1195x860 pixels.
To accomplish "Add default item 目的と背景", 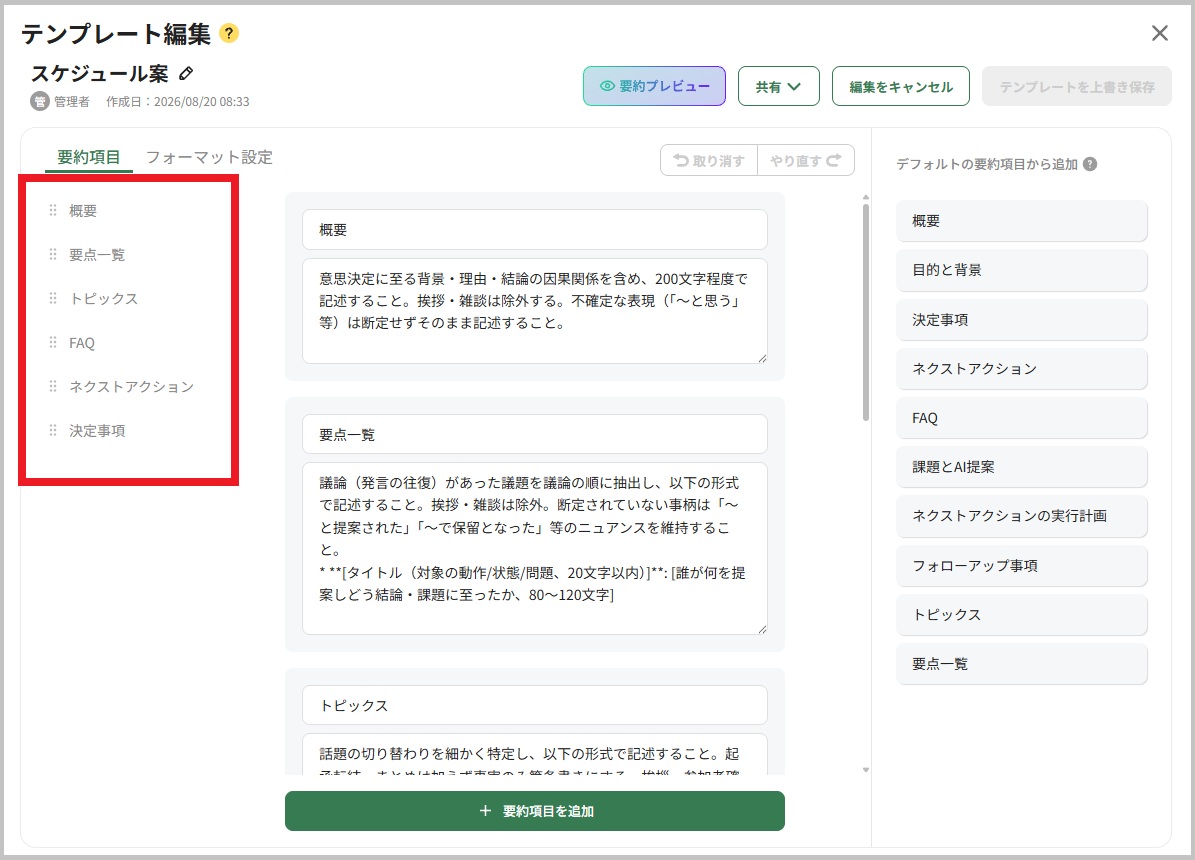I will 1021,270.
